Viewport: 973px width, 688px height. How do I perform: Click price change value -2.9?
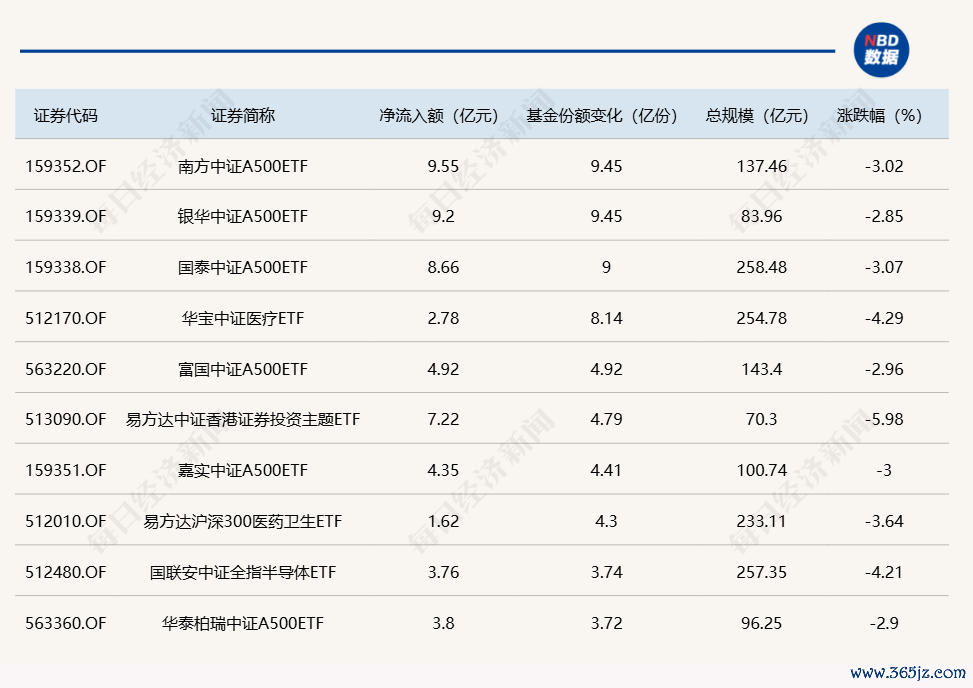point(884,623)
